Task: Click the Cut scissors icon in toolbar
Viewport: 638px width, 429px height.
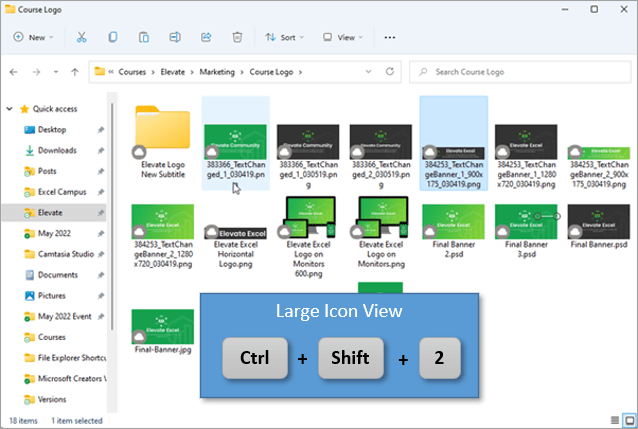Action: click(82, 37)
